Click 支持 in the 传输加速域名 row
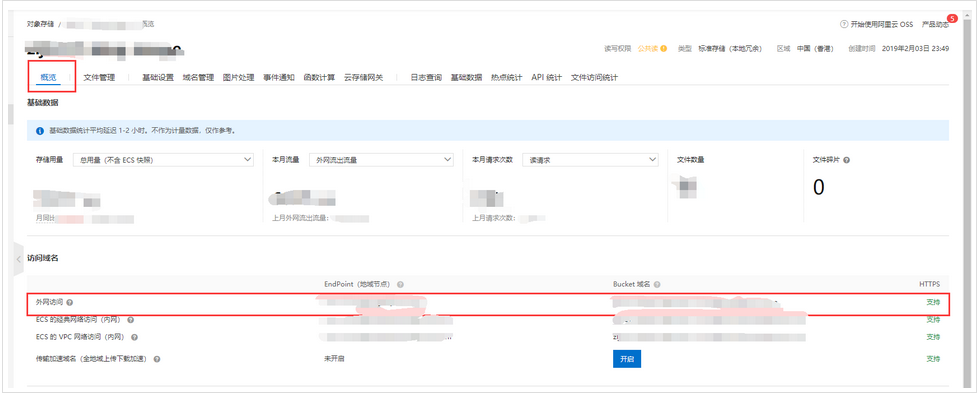The width and height of the screenshot is (977, 394). [x=933, y=359]
